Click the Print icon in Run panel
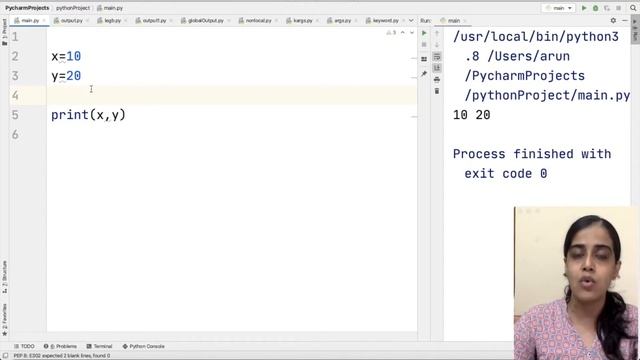 [437, 79]
